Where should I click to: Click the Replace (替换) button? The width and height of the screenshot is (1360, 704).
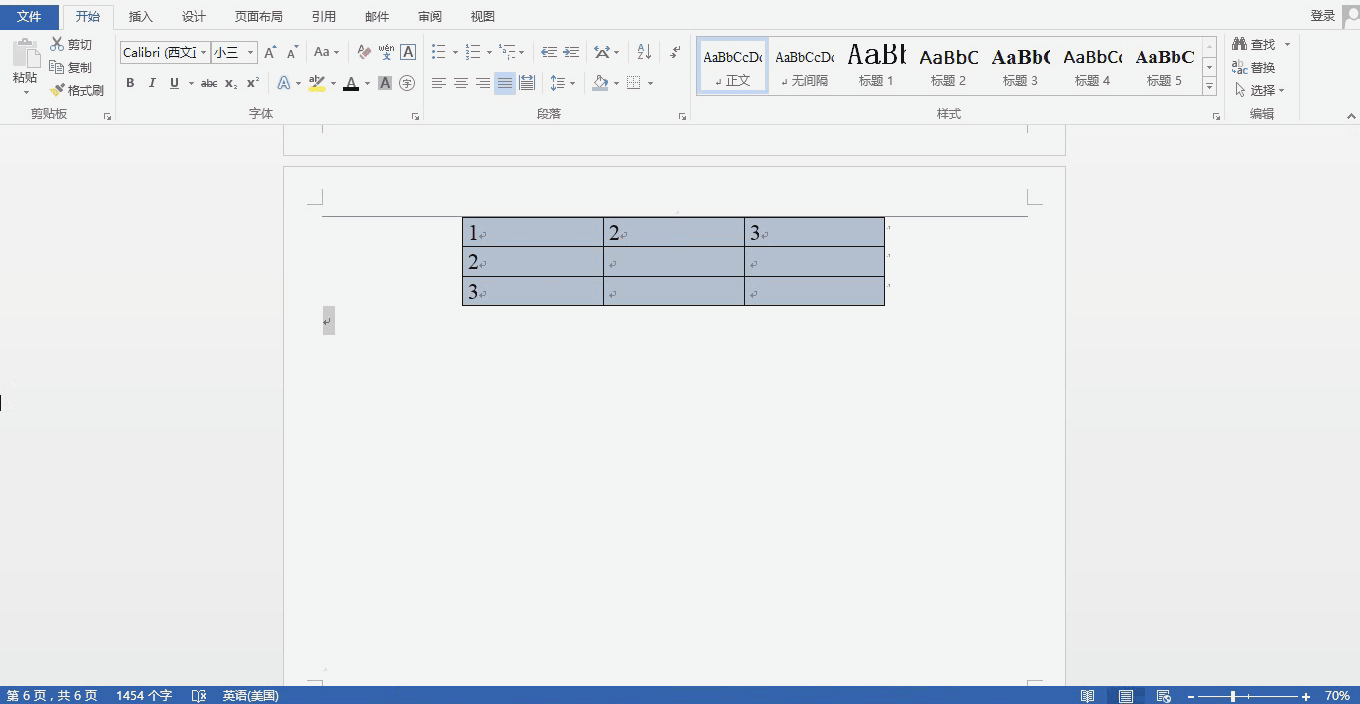tap(1254, 68)
